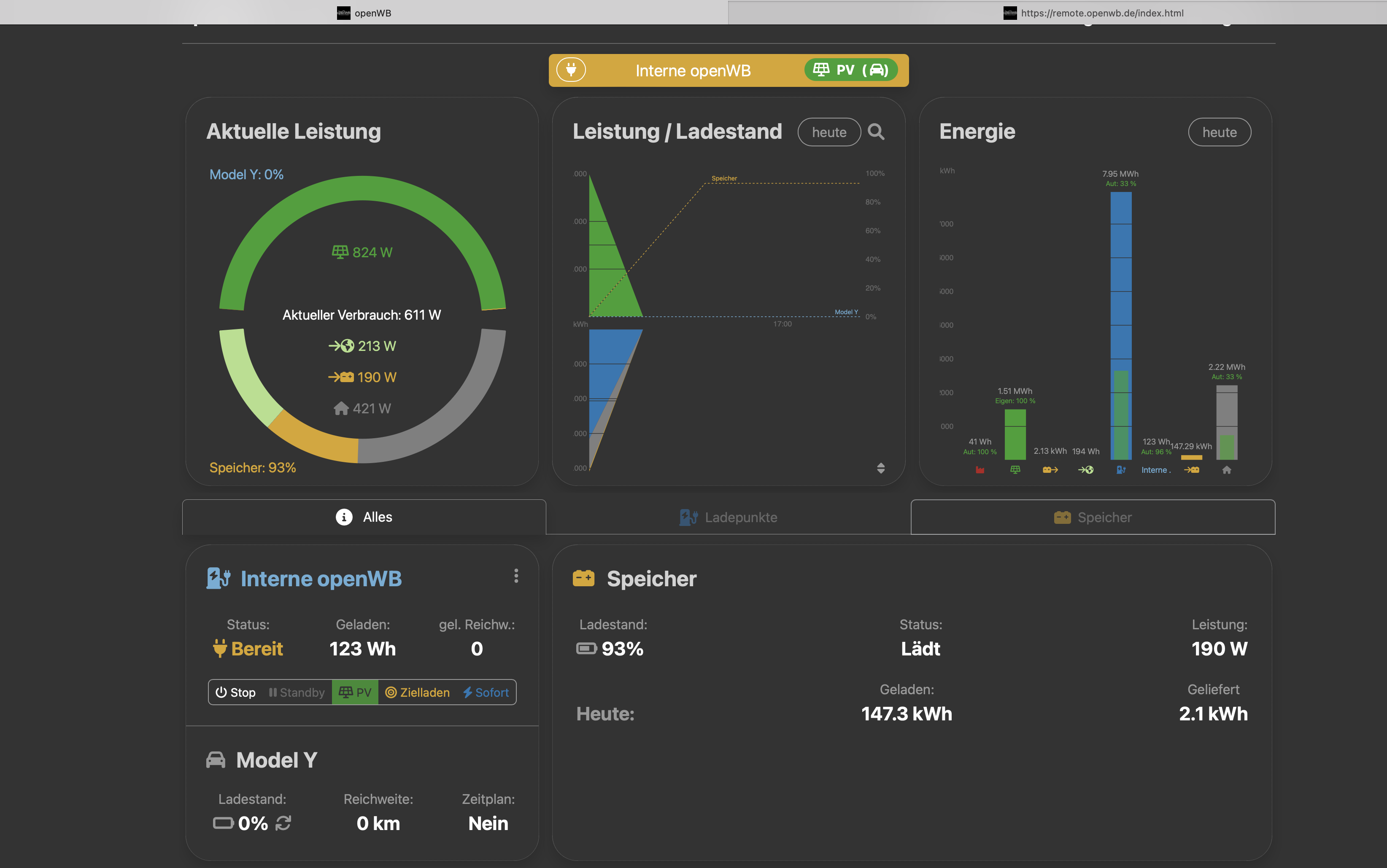1387x868 pixels.
Task: Click the magnifier icon in Leistung / Ladestand
Action: (x=875, y=132)
